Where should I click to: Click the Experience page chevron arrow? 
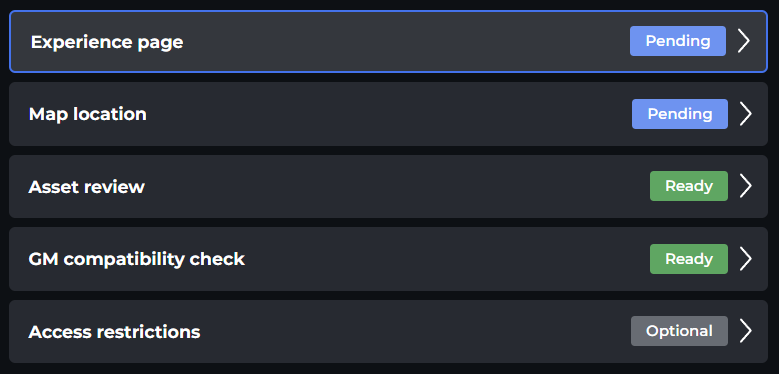743,41
